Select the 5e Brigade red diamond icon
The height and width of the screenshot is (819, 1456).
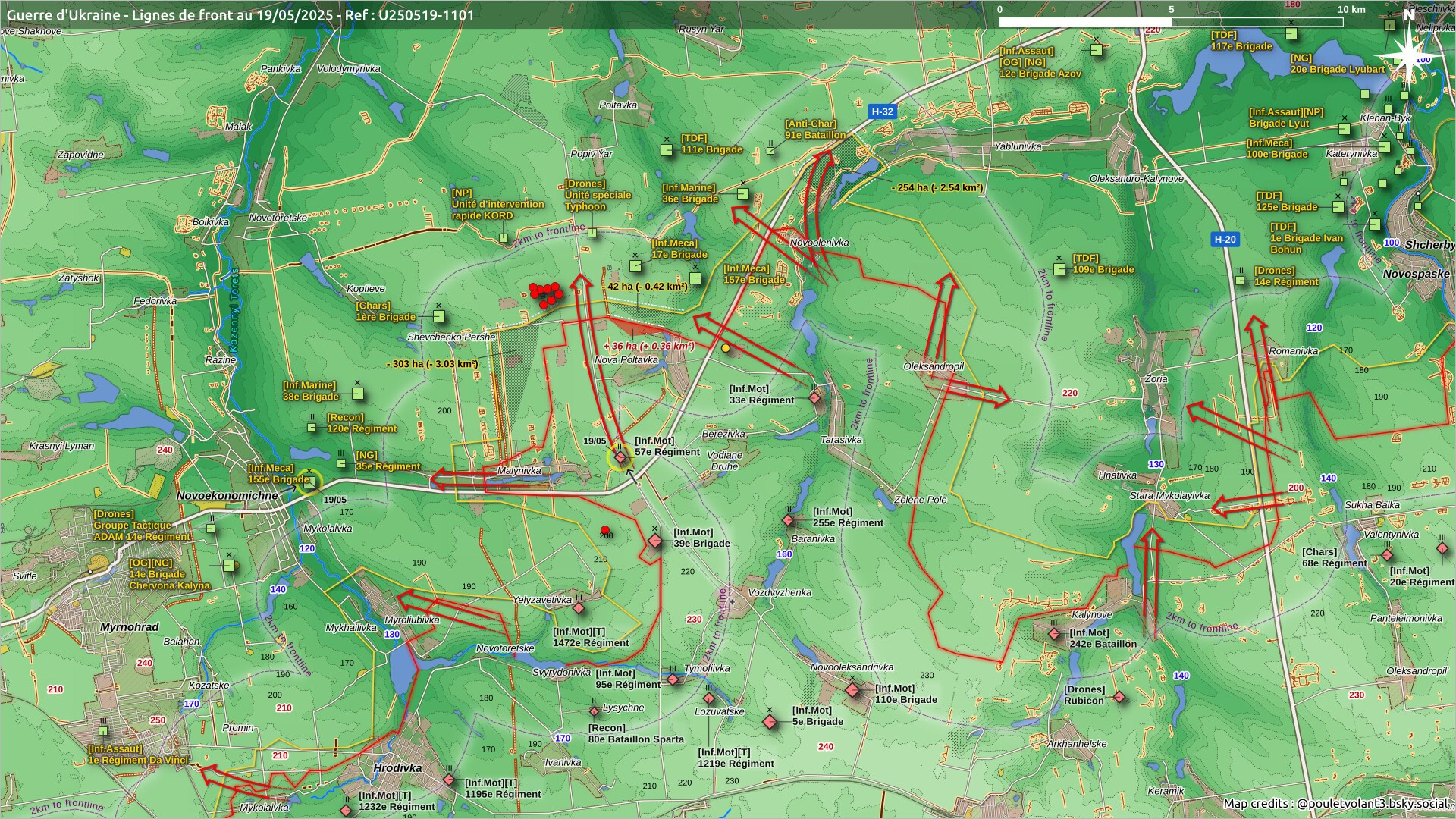[x=770, y=721]
